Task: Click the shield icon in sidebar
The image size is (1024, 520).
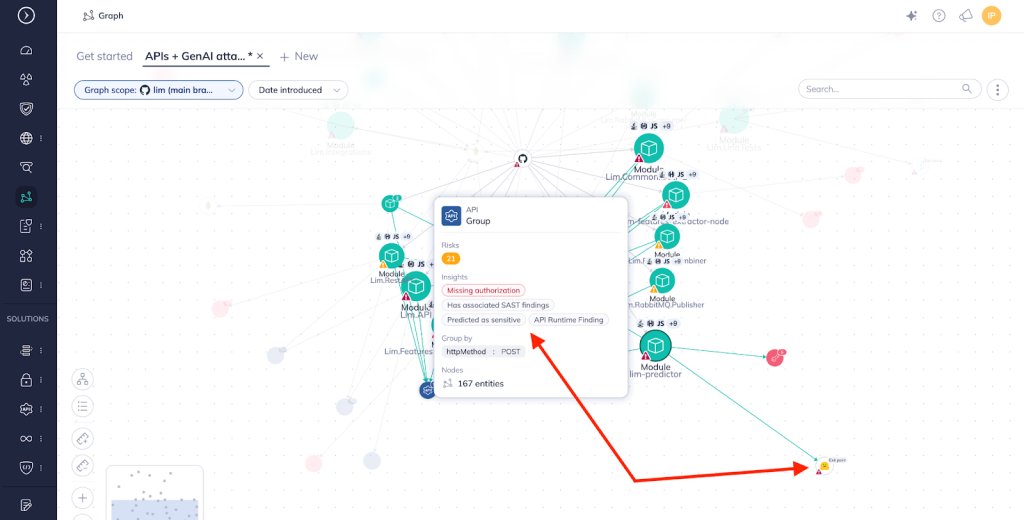Action: (26, 109)
